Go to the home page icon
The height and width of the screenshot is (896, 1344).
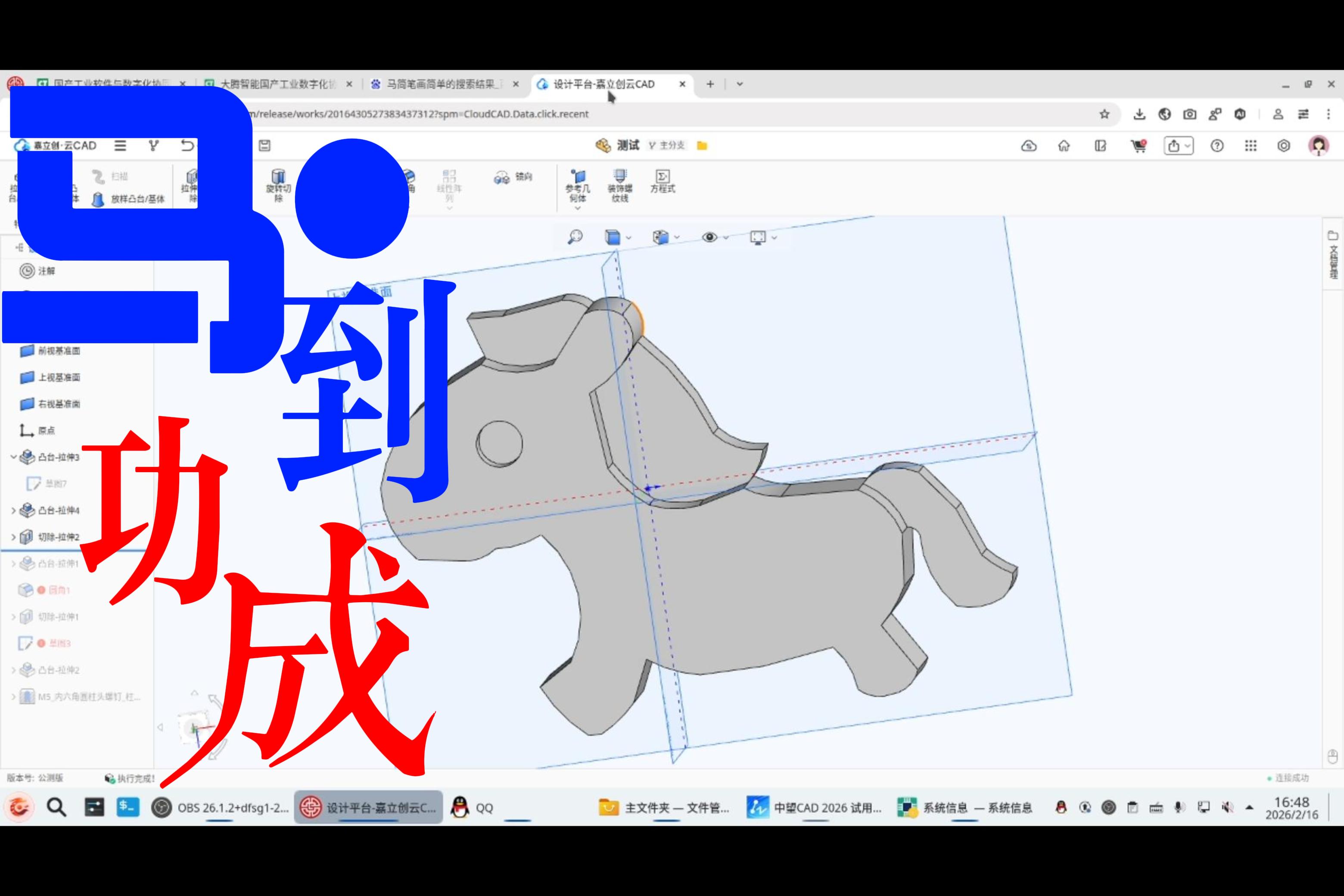tap(1064, 146)
